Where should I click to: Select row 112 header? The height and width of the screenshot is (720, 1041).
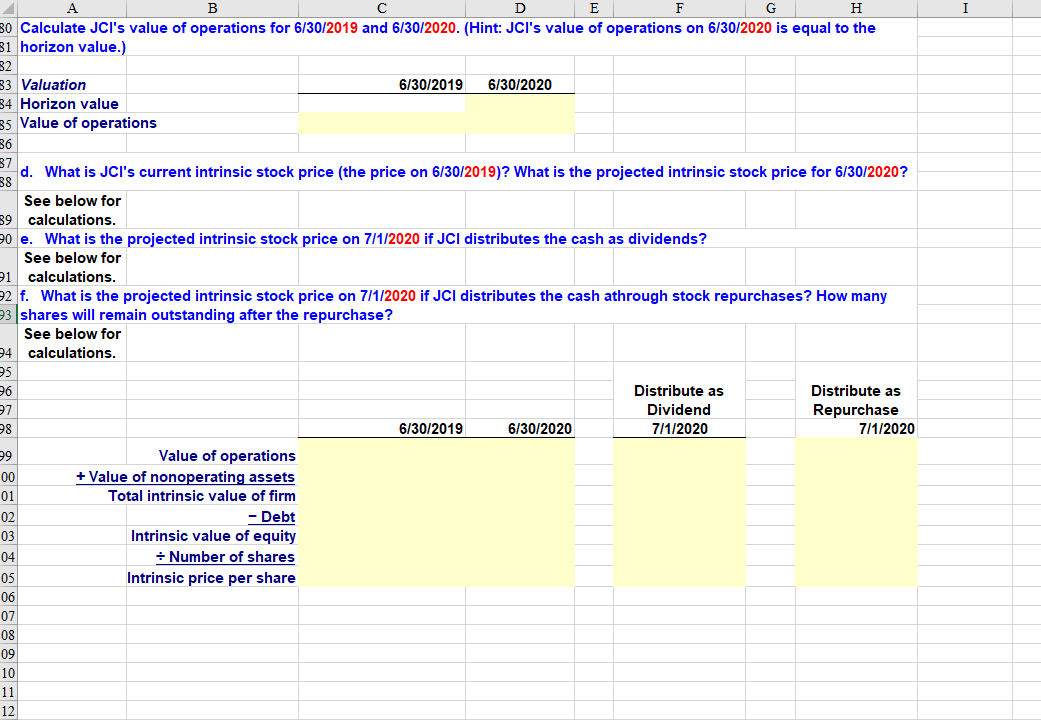click(7, 711)
